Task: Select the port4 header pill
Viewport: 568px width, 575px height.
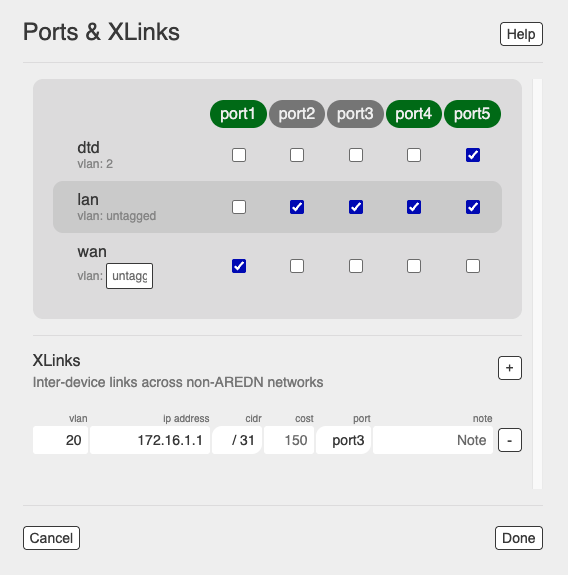Action: point(414,114)
